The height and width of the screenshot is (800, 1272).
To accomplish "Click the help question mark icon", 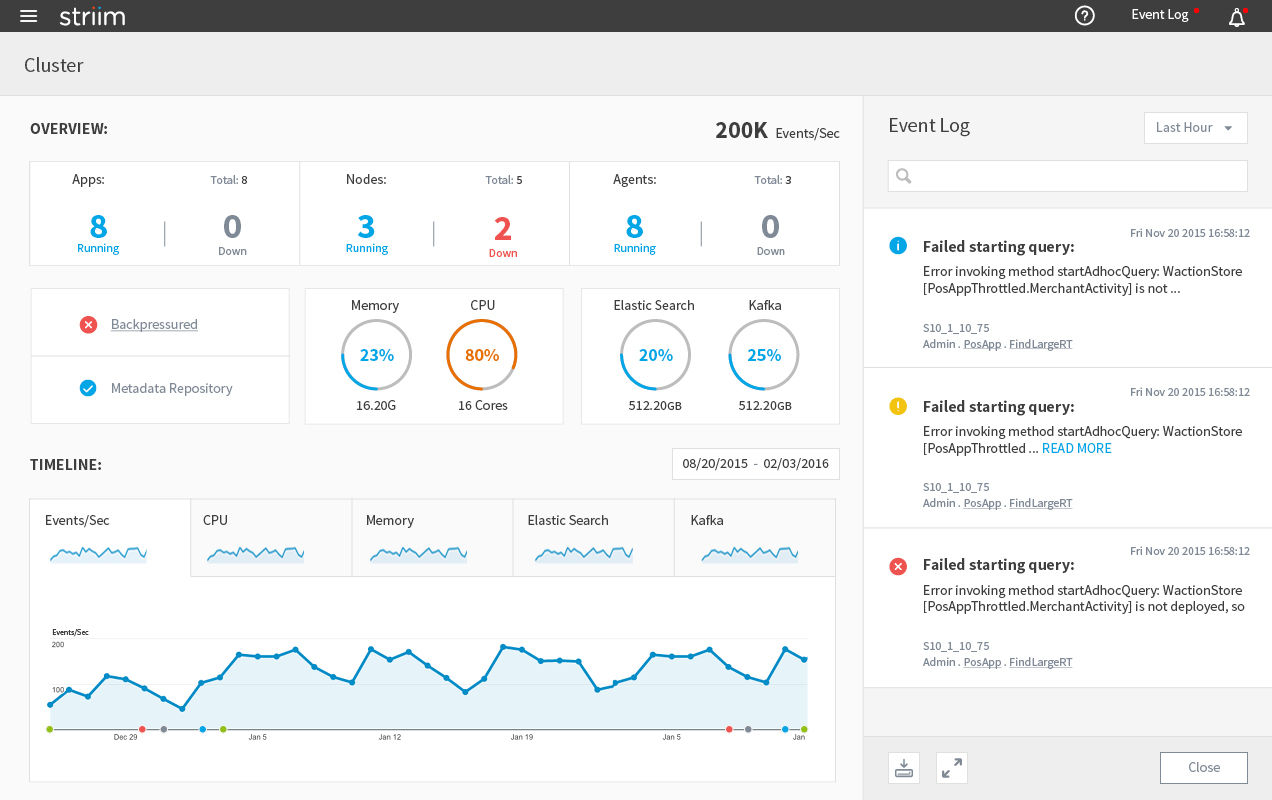I will click(1084, 16).
